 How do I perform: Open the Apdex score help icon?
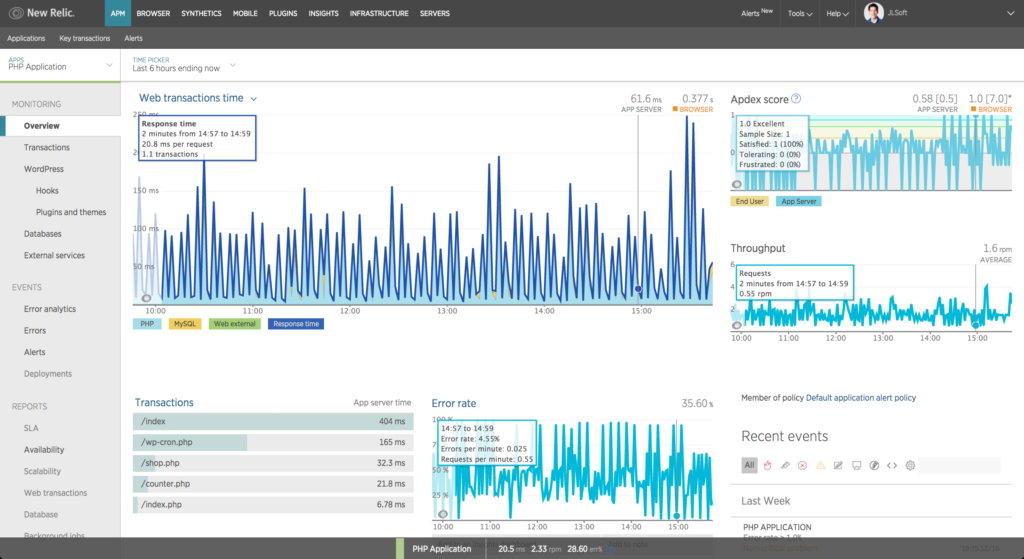(x=796, y=99)
